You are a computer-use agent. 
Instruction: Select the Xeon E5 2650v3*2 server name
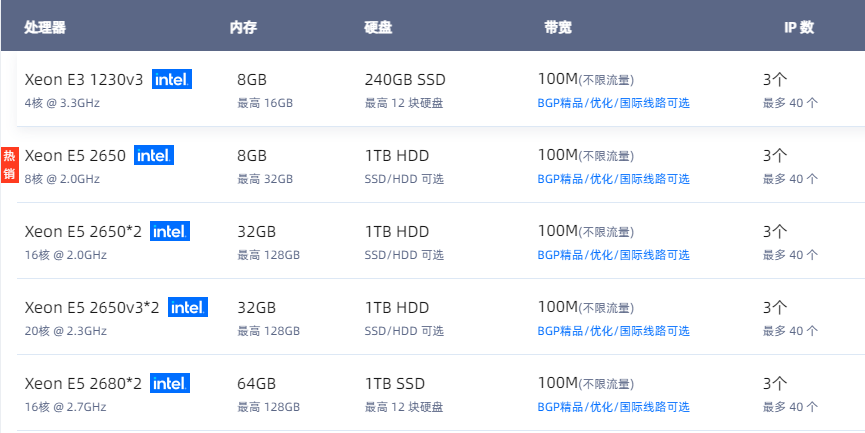(x=92, y=308)
